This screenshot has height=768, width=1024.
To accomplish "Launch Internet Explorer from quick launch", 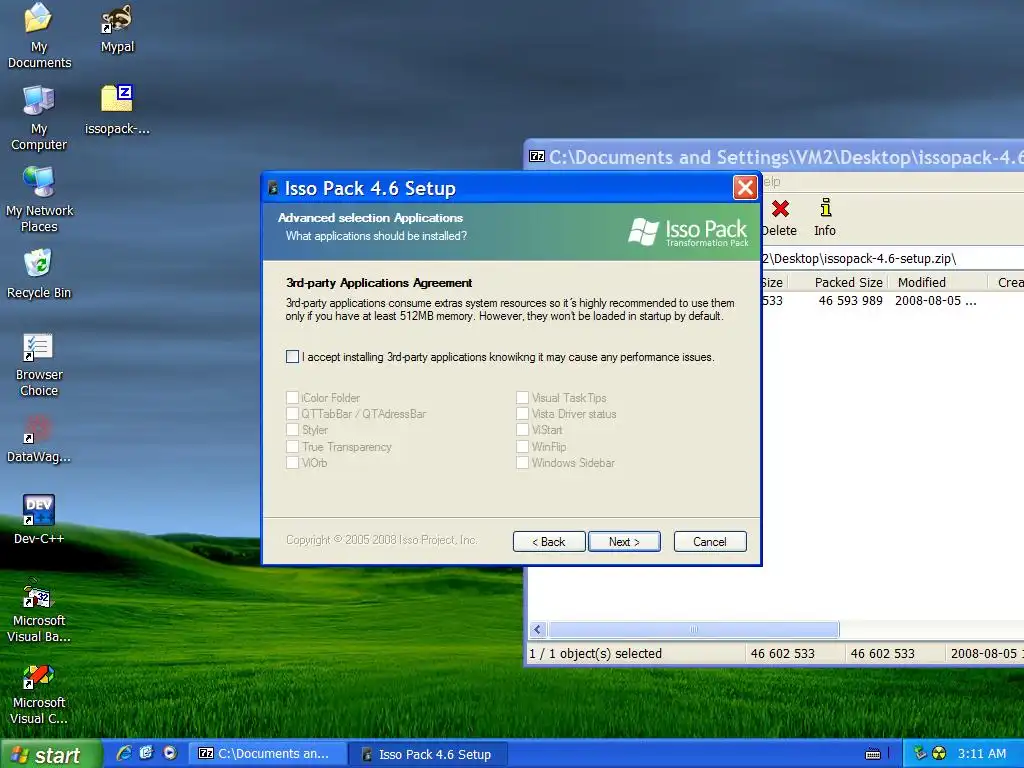I will click(x=123, y=753).
